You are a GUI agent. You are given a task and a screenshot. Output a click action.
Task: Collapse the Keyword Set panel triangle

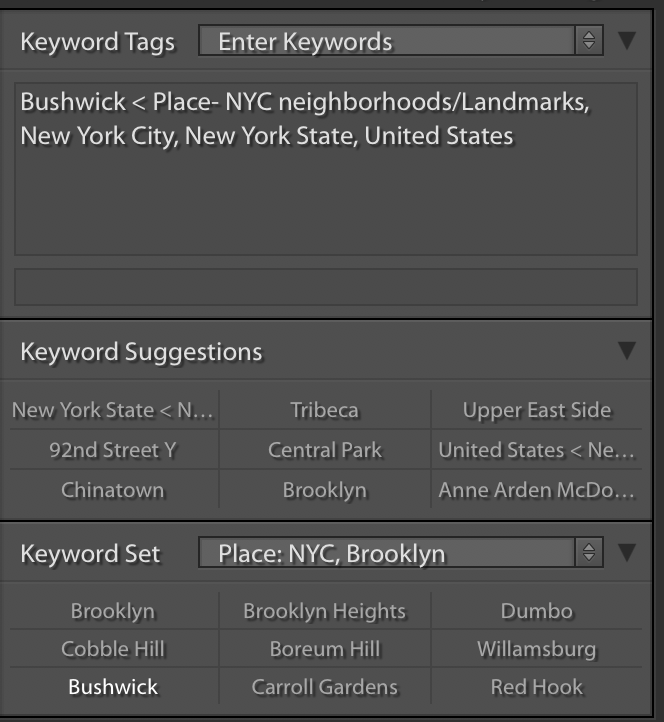[x=627, y=553]
